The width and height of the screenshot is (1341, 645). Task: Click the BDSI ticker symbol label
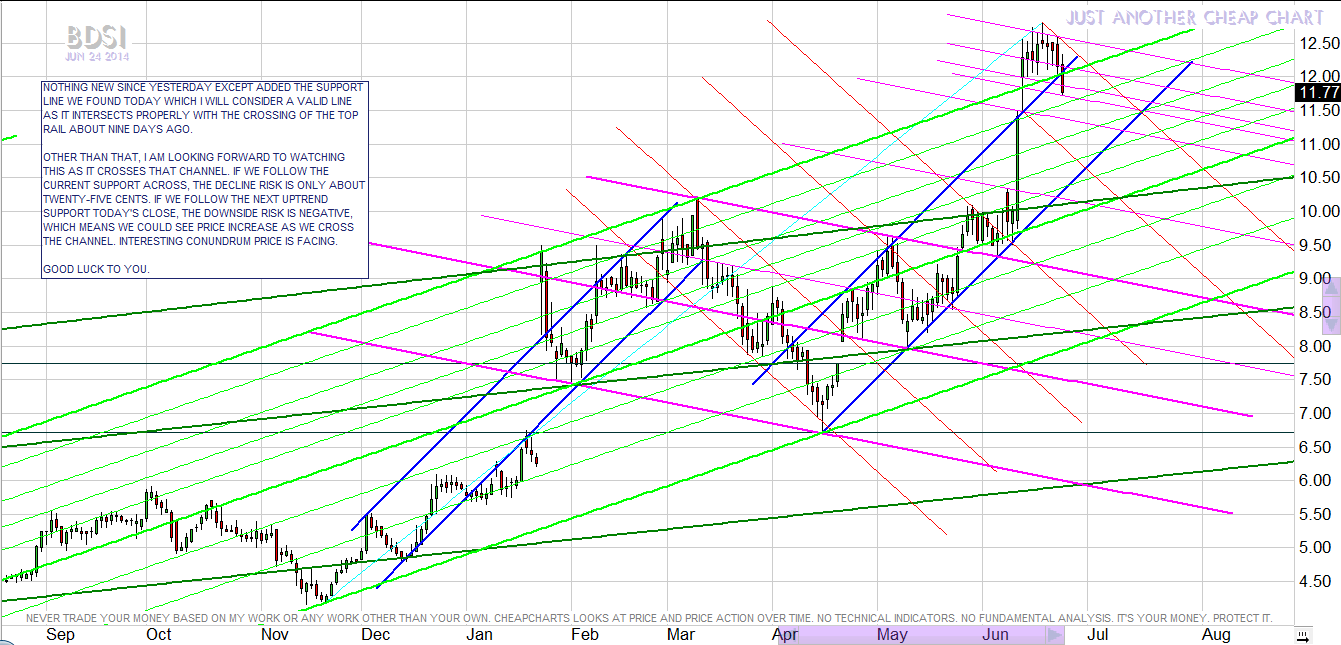pyautogui.click(x=98, y=37)
